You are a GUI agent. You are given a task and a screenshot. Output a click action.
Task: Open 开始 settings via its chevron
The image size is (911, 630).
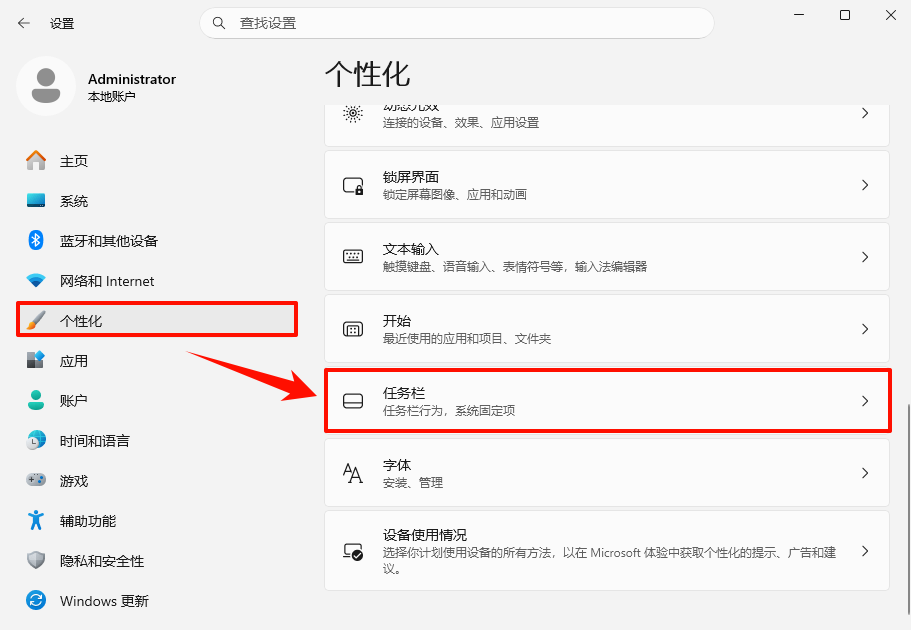[865, 329]
